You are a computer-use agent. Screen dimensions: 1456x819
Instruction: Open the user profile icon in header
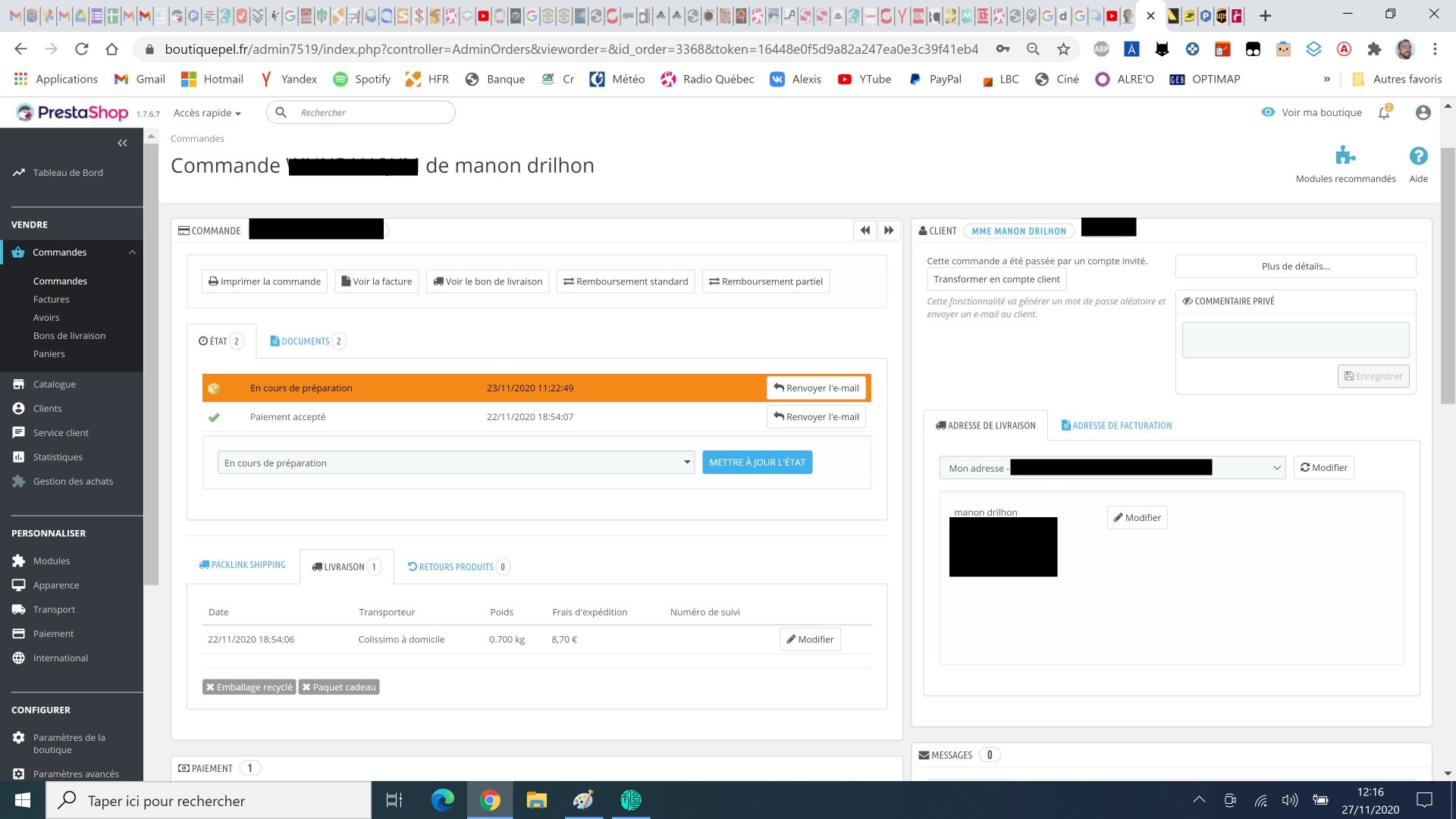point(1423,112)
